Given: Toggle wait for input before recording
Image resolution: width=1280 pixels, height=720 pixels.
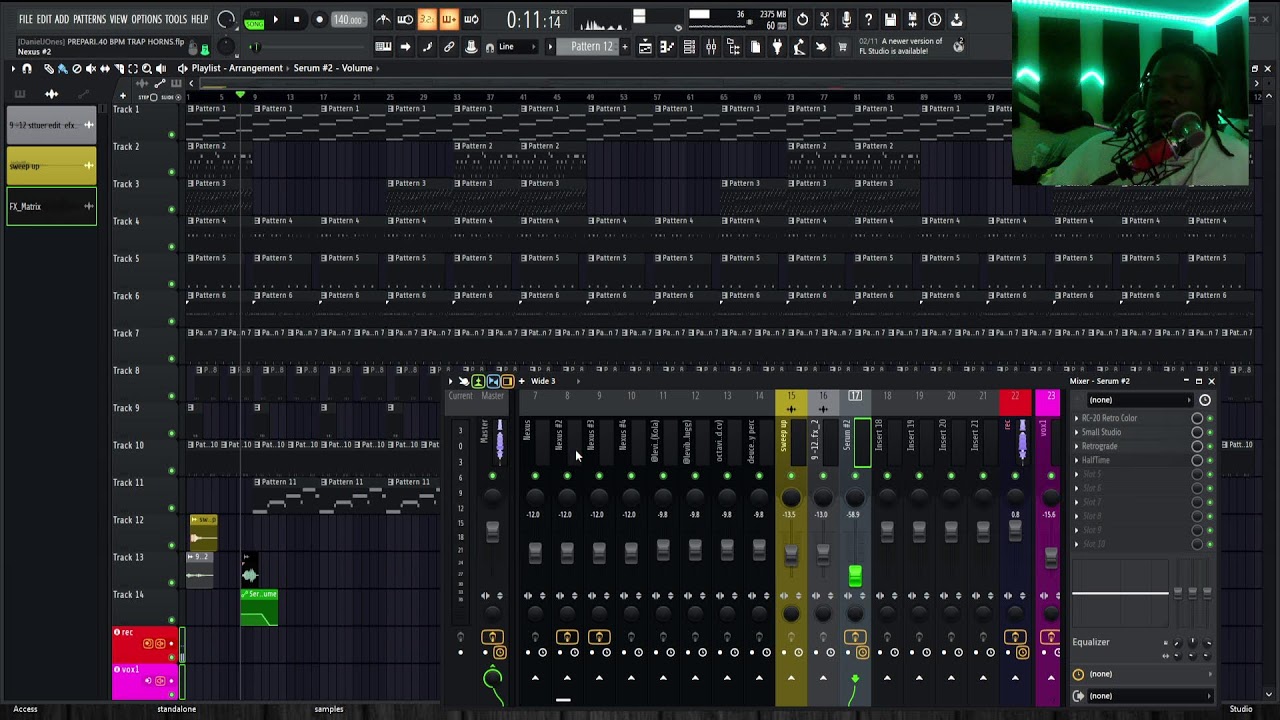Looking at the screenshot, I should click(x=405, y=19).
